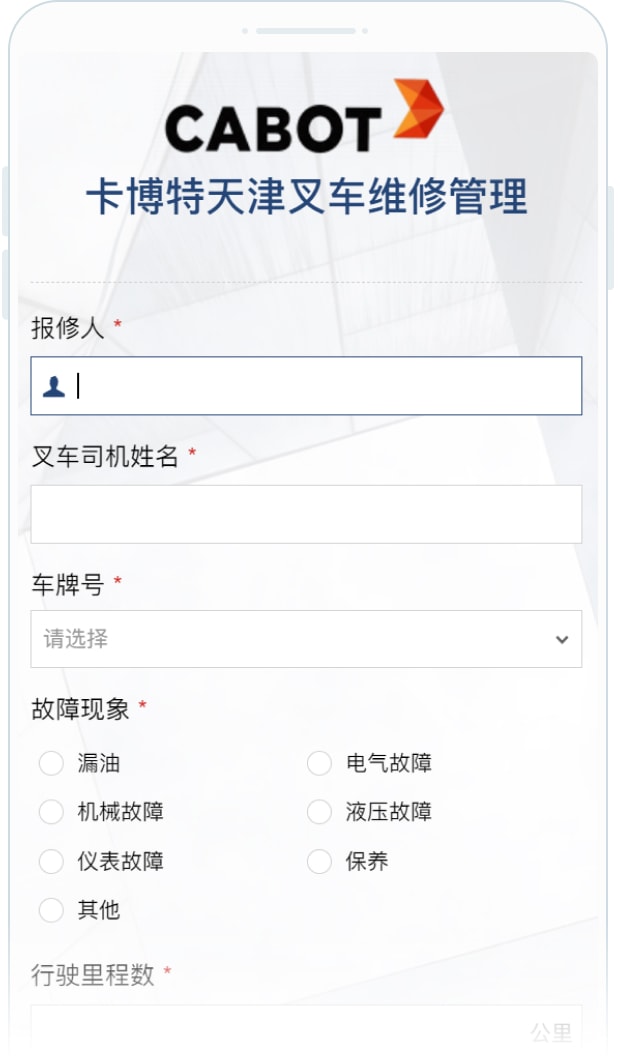Click the chevron arrow on 请选择 dropdown

(x=562, y=640)
